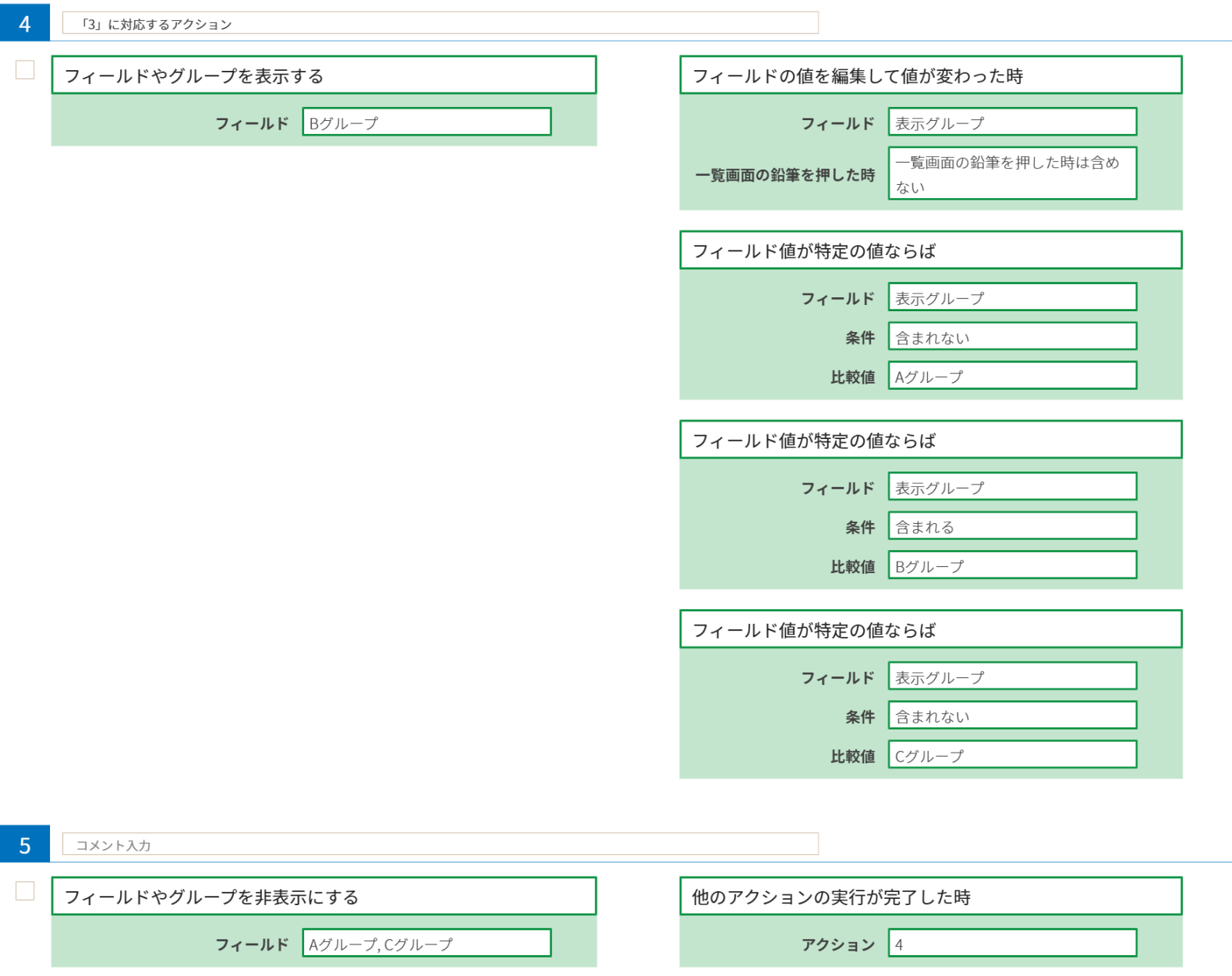This screenshot has width=1232, height=976.
Task: Open the フィールドやグループを表示する action box
Action: (x=323, y=75)
